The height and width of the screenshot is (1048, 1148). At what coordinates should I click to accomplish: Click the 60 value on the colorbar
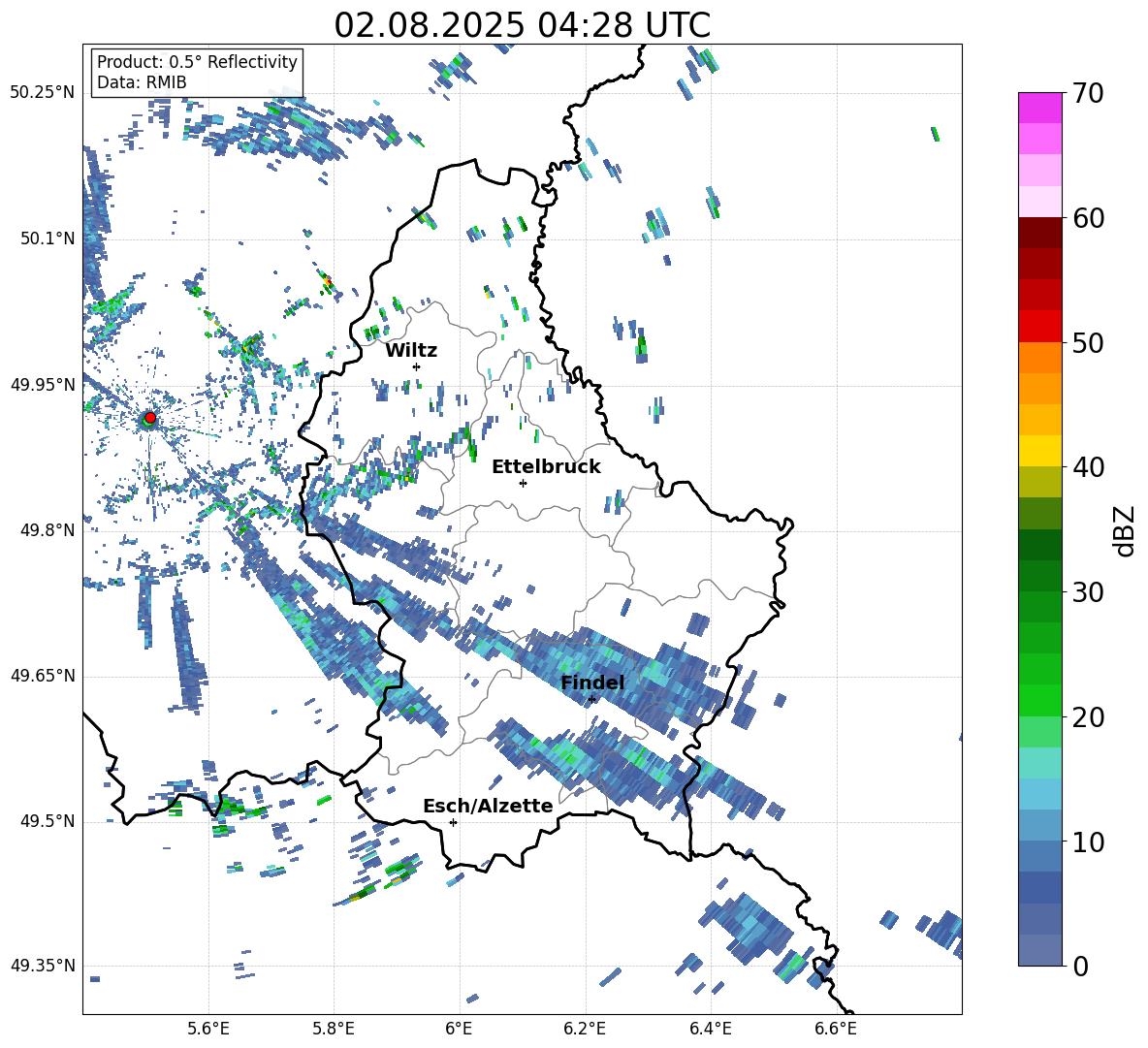tap(1088, 218)
